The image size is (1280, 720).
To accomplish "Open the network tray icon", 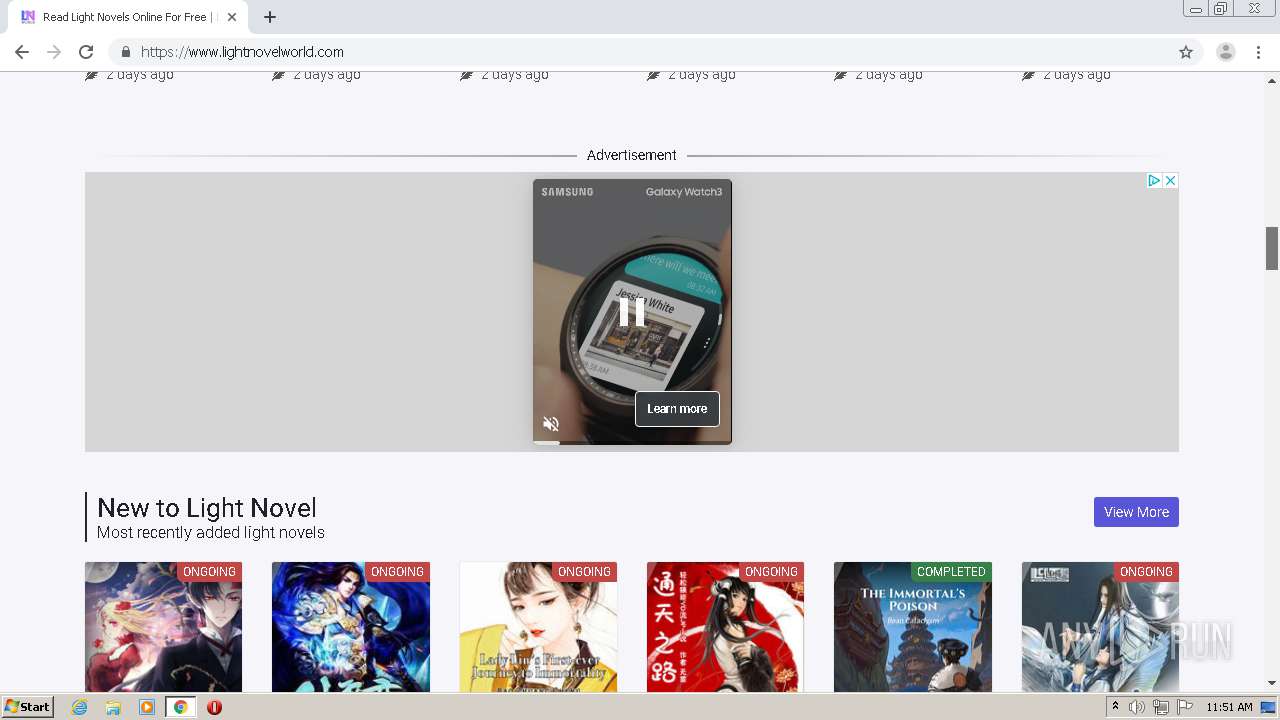I will pos(1160,707).
